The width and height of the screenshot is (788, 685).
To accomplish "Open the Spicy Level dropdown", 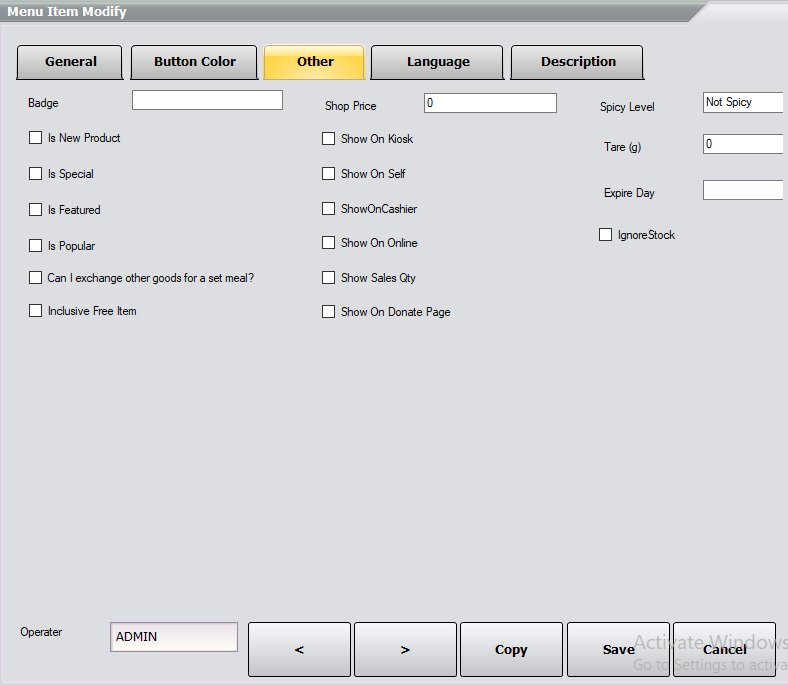I will [x=744, y=103].
